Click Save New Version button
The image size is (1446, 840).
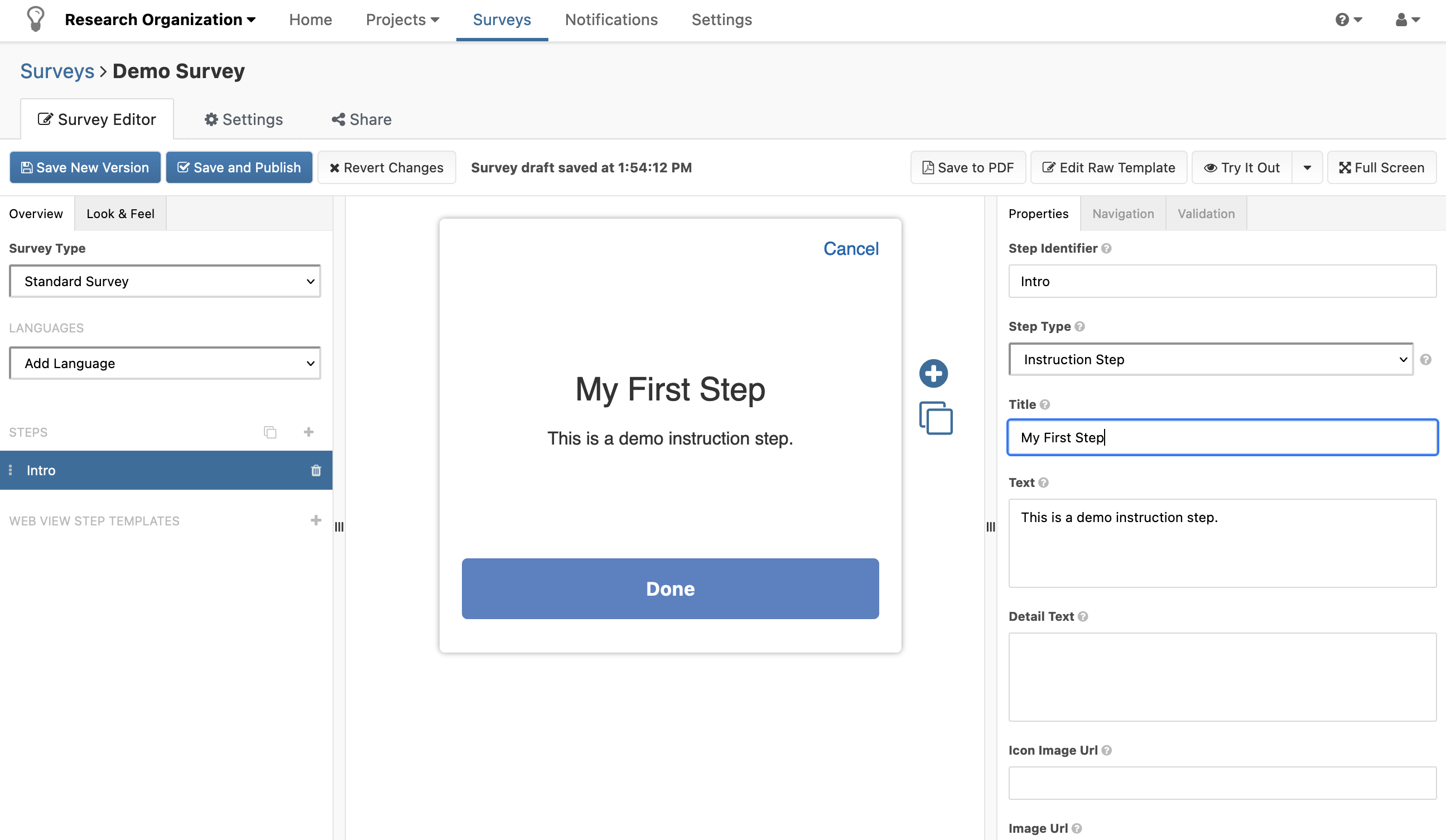pyautogui.click(x=85, y=167)
